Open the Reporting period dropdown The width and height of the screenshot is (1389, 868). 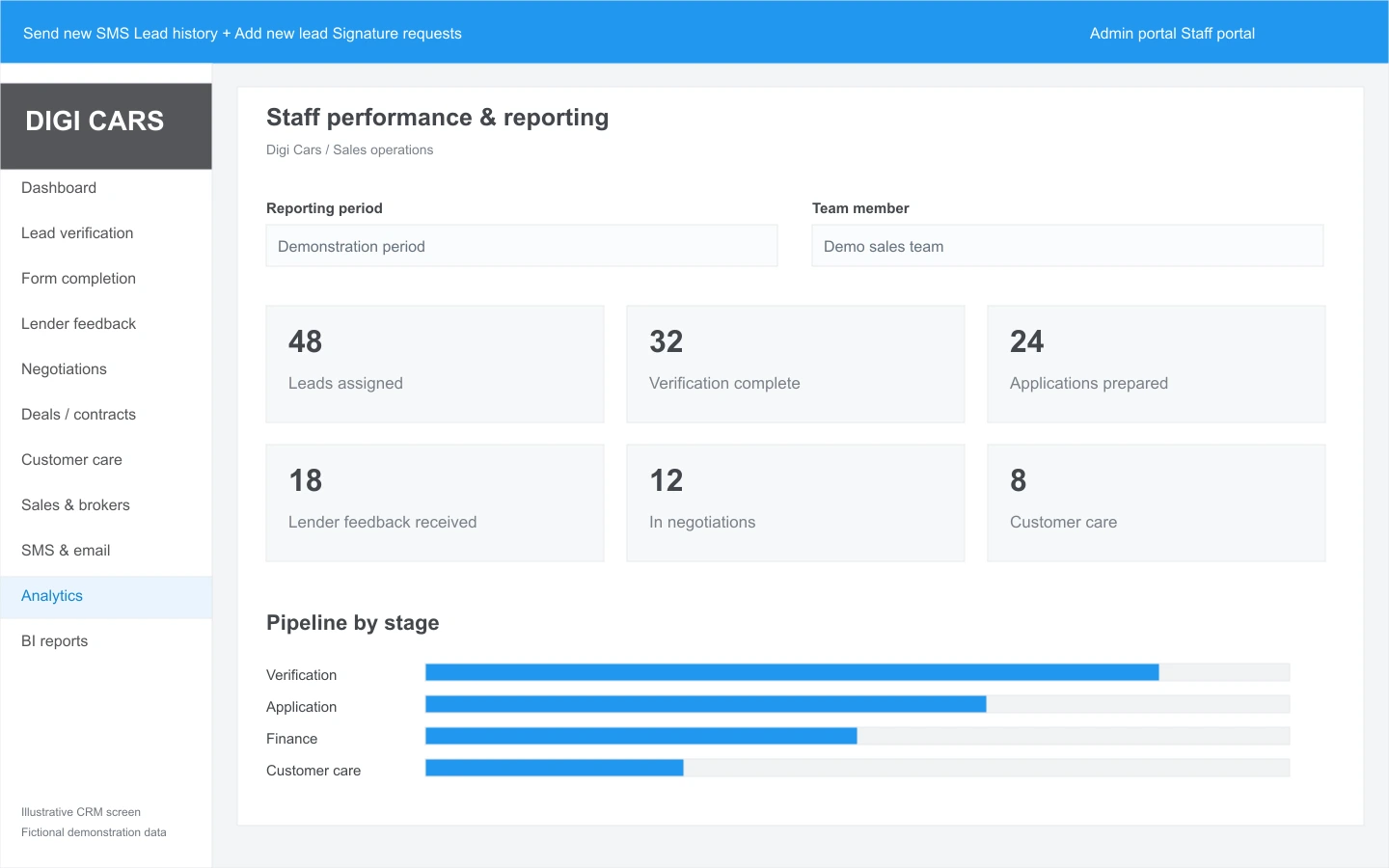pos(522,246)
